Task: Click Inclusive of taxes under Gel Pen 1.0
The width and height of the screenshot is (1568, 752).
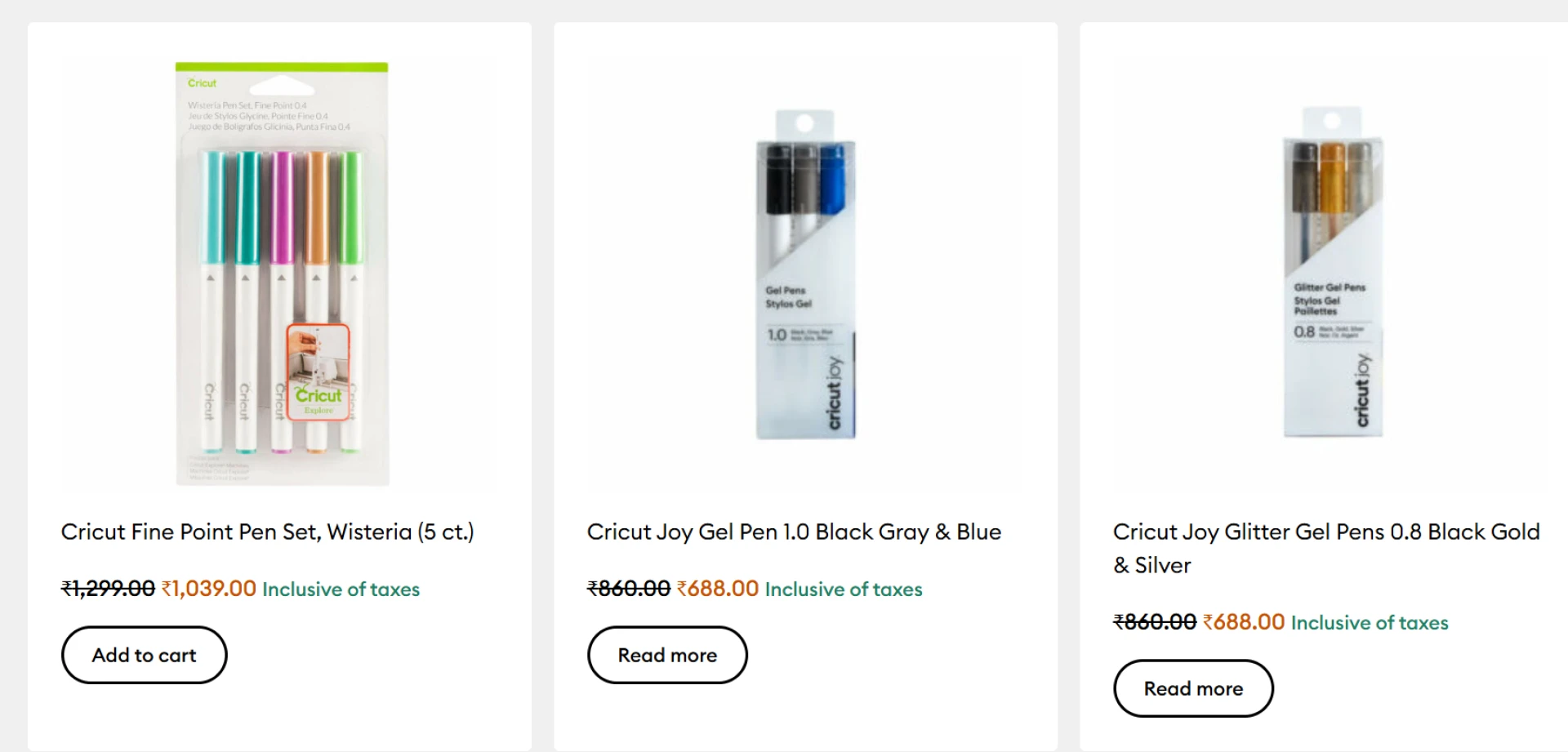Action: [844, 590]
